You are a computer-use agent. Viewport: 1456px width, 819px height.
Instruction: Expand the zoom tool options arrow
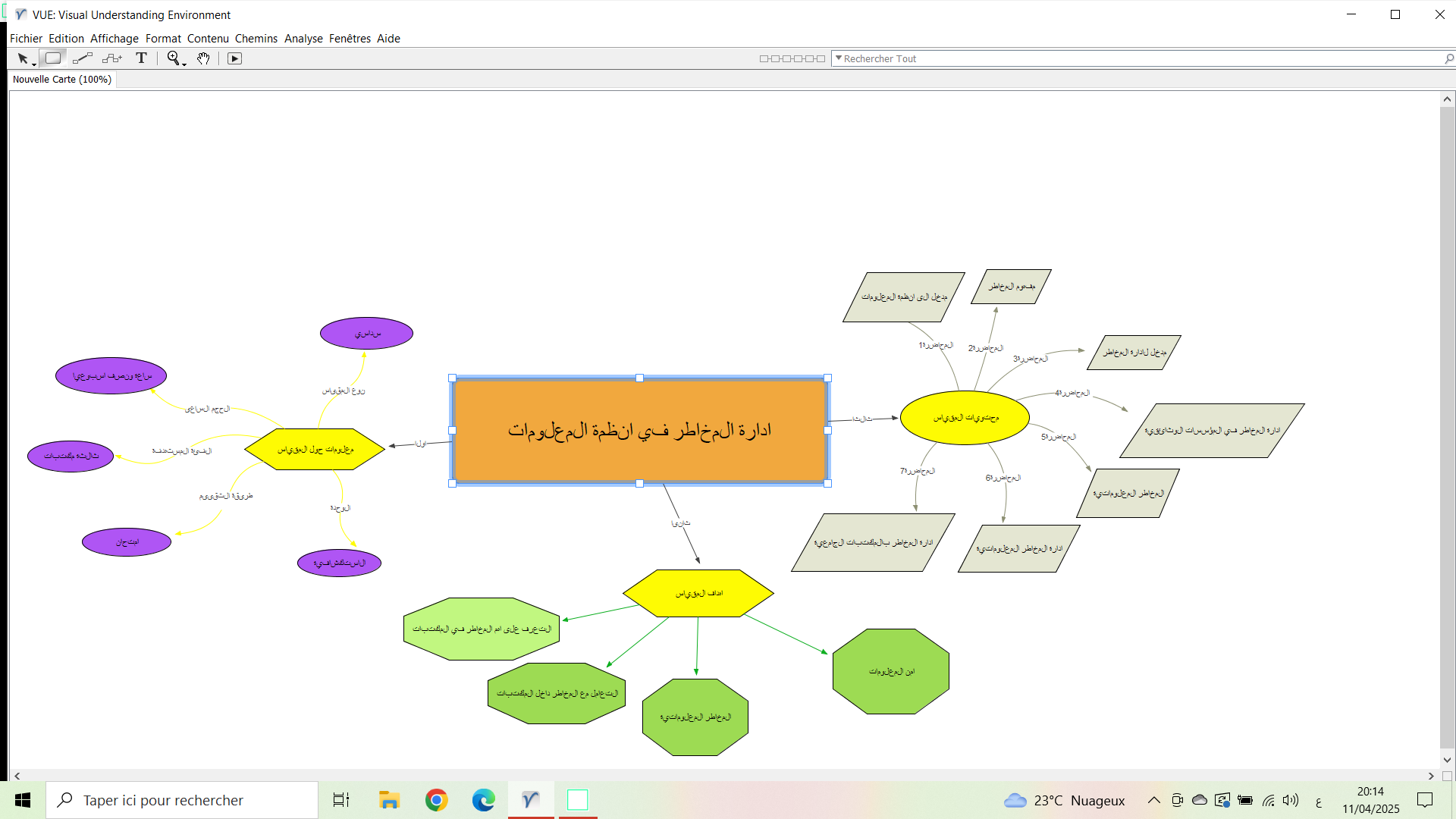click(184, 64)
